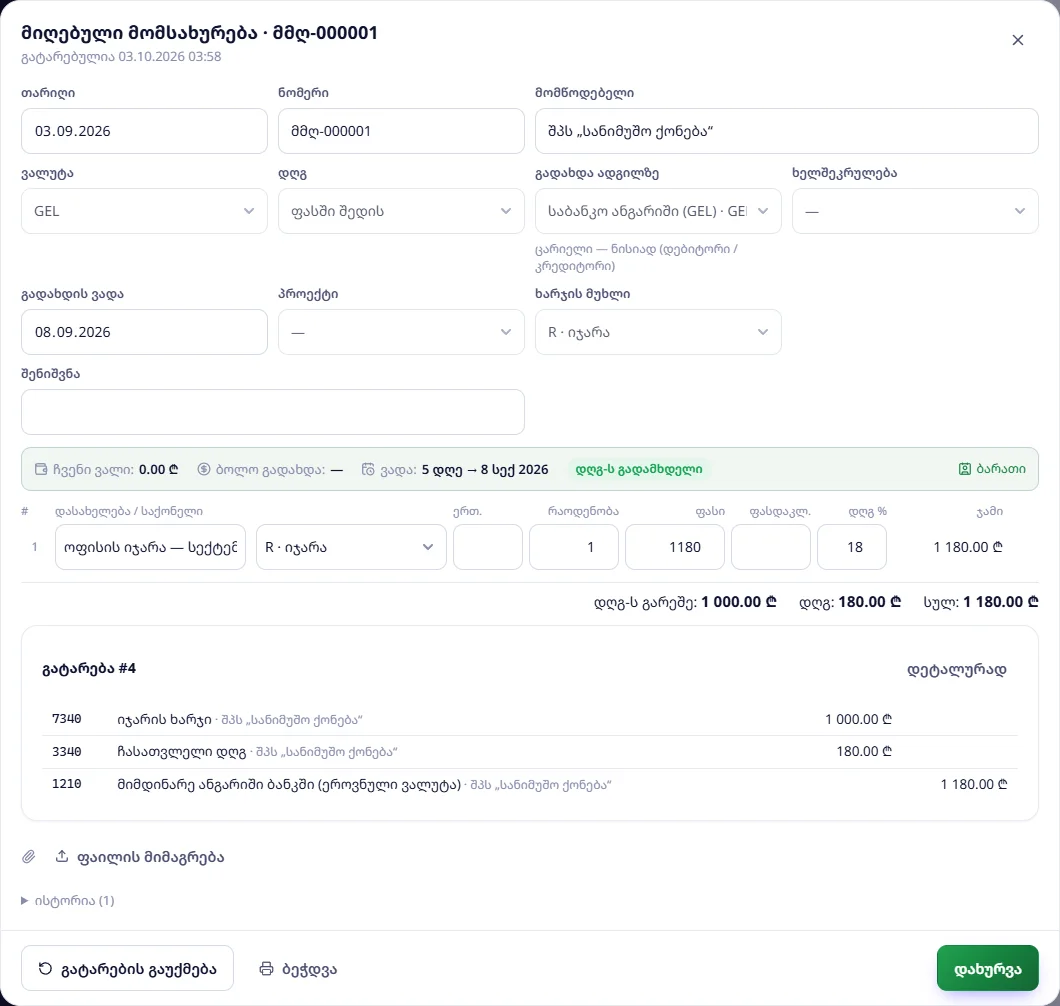Click the calendar icon beside ვადა

[368, 469]
